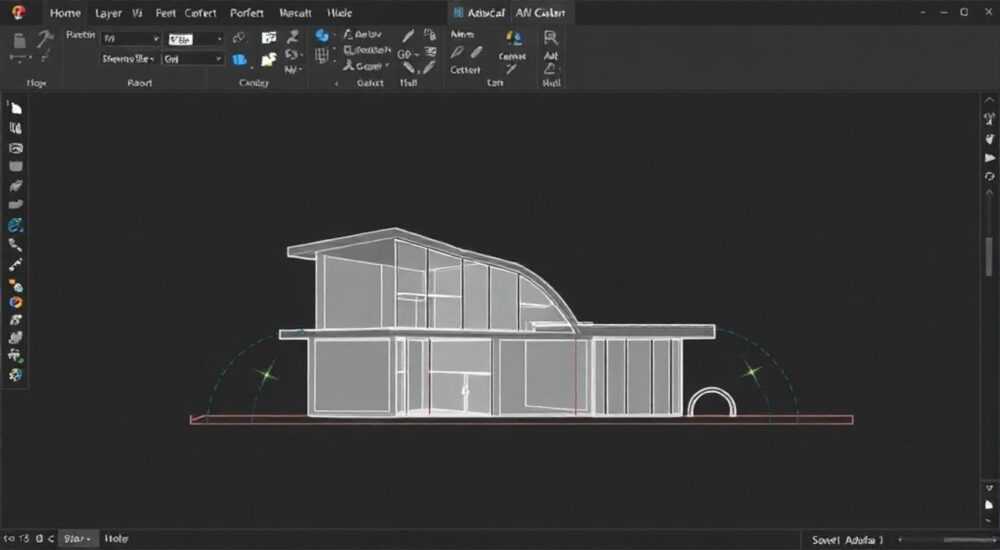Open the Cgi combo box dropdown
The height and width of the screenshot is (550, 1000).
pos(193,59)
